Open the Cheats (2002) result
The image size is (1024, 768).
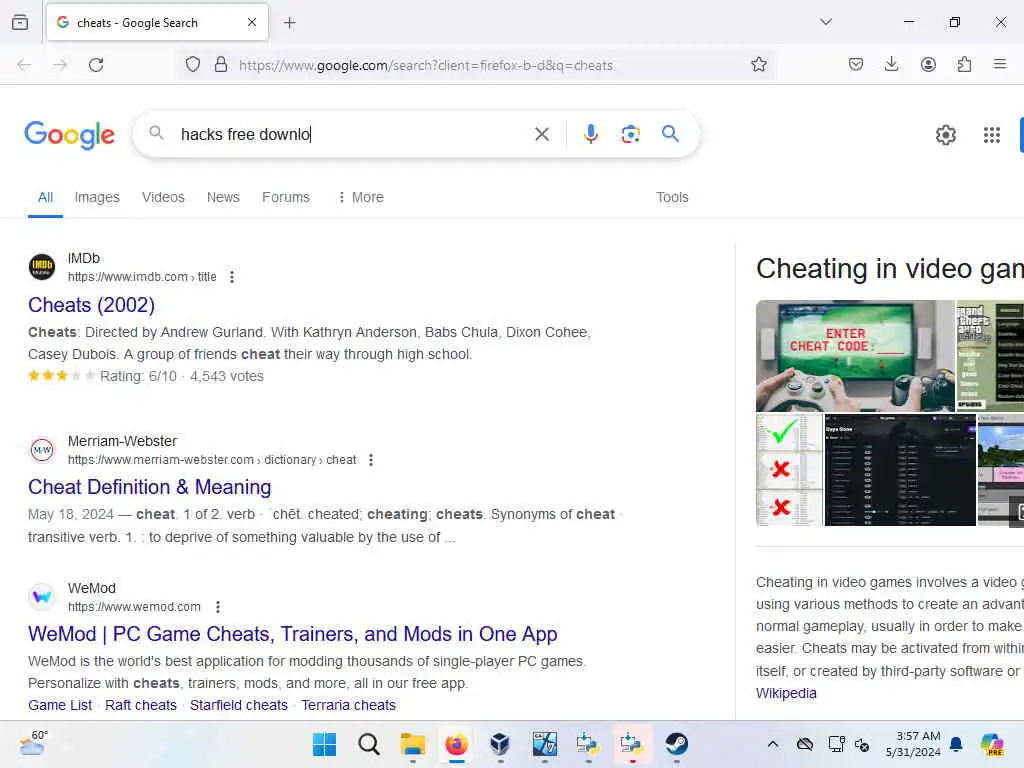pos(91,305)
